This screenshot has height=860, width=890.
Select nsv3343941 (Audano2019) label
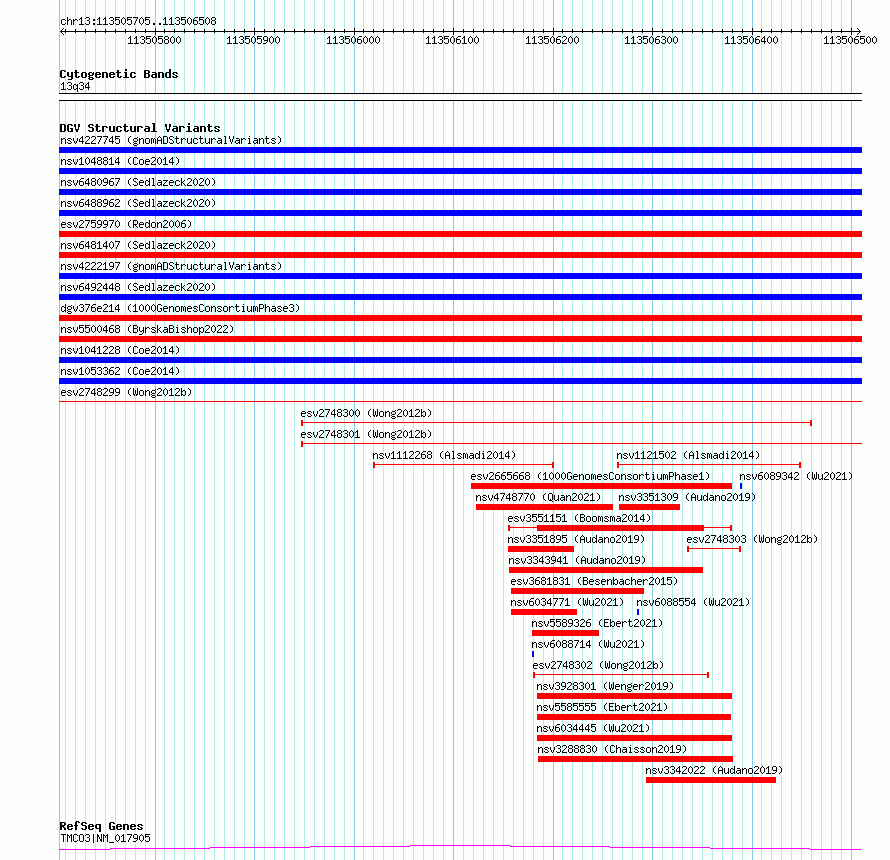pyautogui.click(x=577, y=560)
